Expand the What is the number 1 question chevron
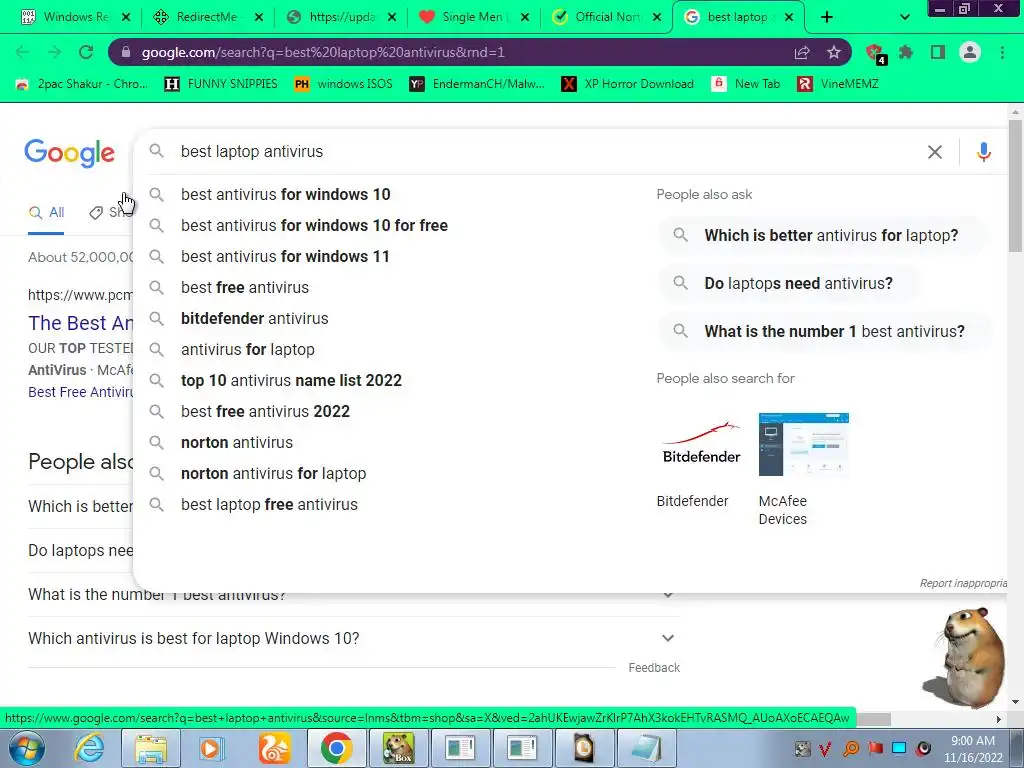 click(x=667, y=595)
